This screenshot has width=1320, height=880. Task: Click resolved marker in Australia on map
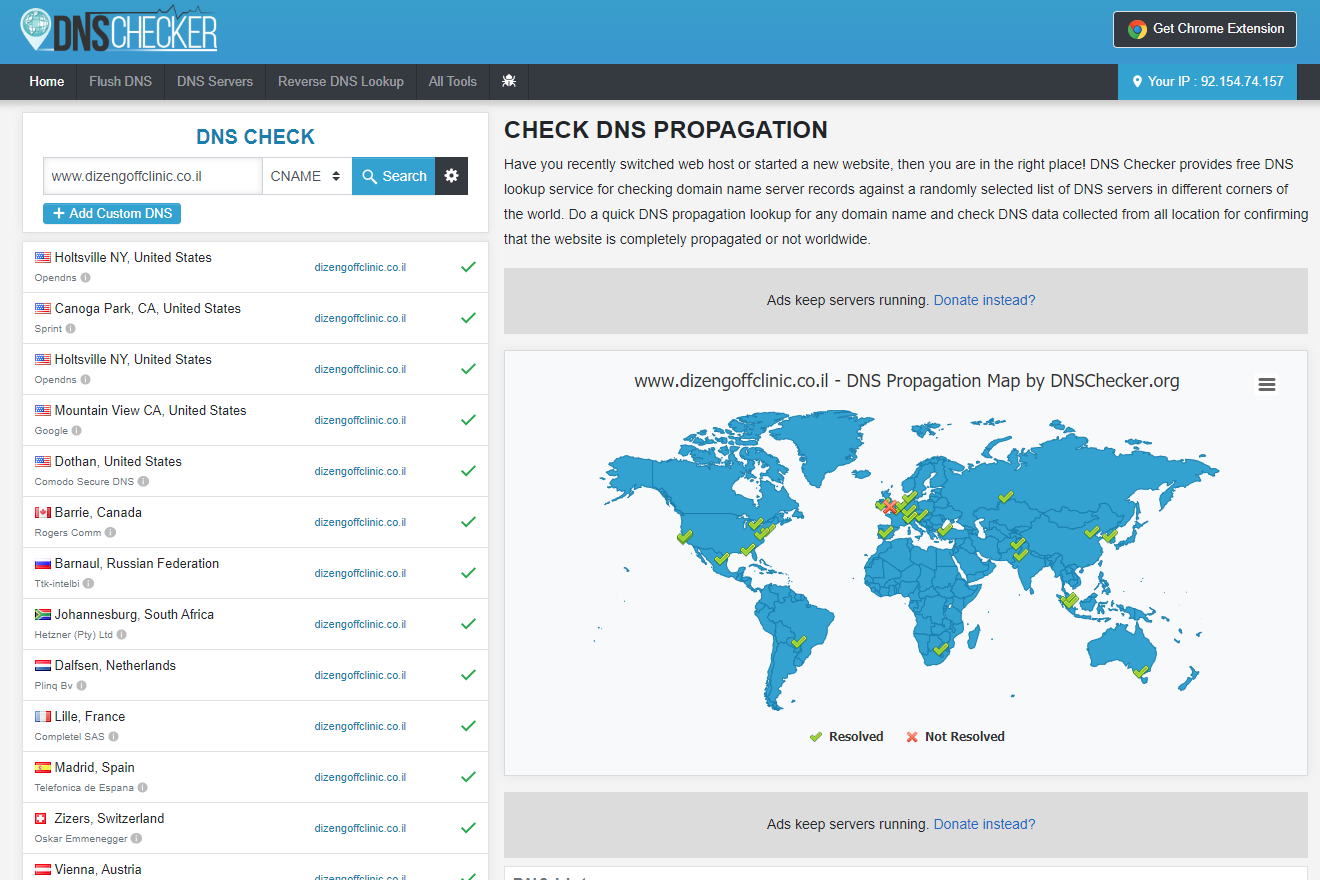pos(1141,671)
